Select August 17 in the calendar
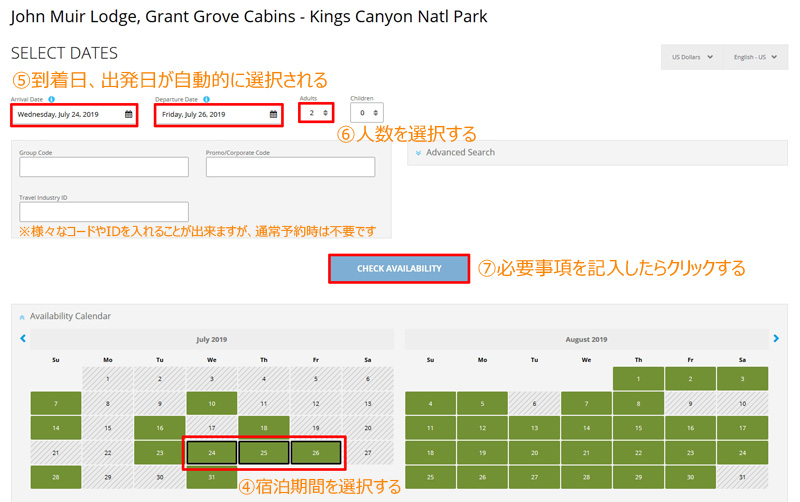Screen dimensions: 800x502 tap(742, 428)
